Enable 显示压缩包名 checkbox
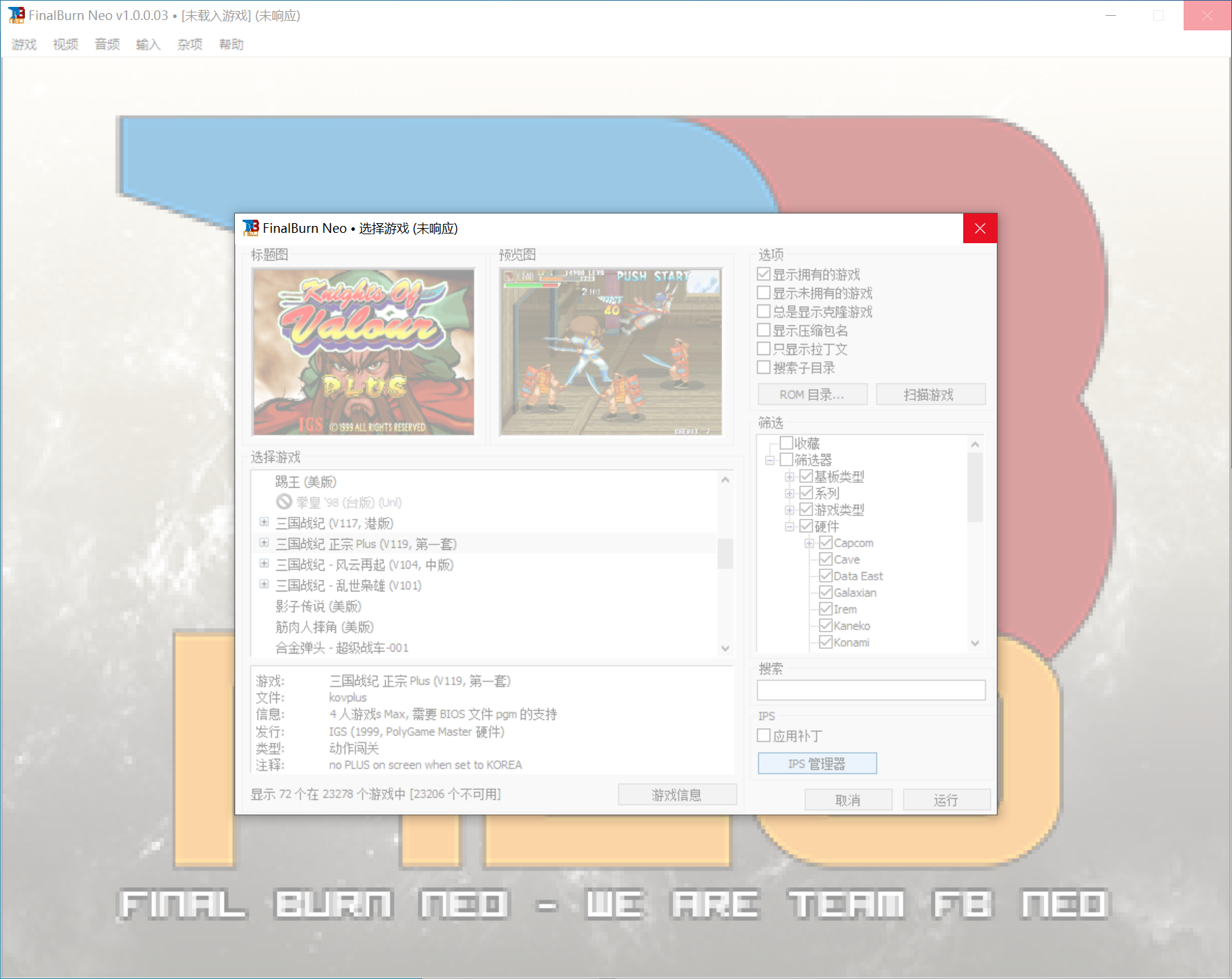This screenshot has height=979, width=1232. (764, 330)
